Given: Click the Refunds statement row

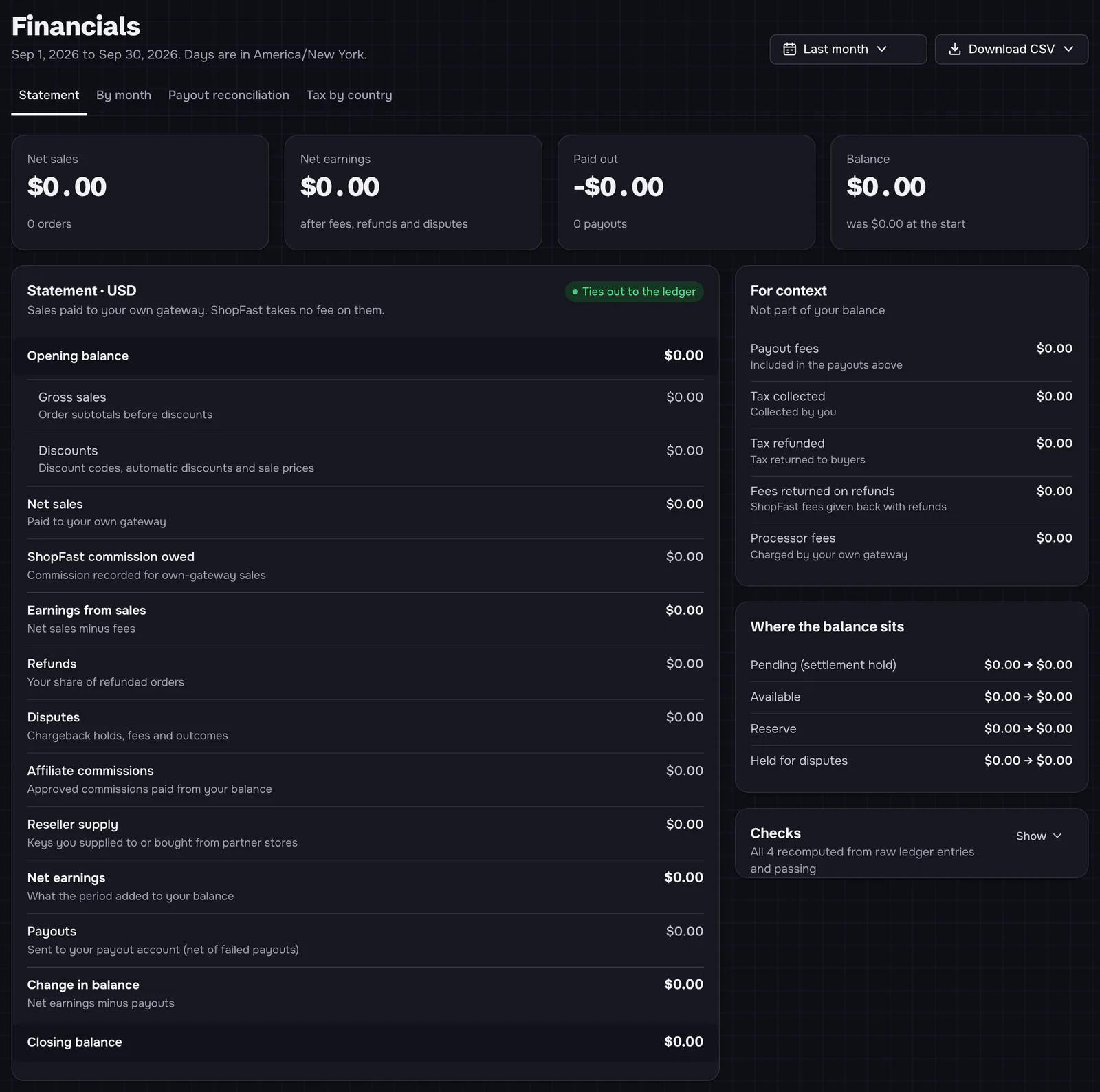Looking at the screenshot, I should pos(365,673).
